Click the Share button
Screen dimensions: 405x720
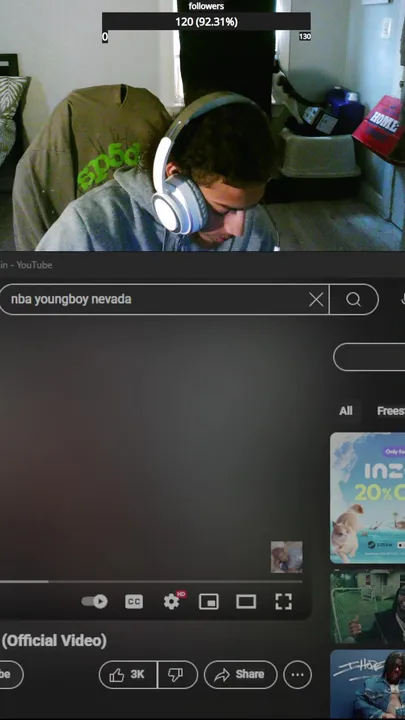point(241,675)
